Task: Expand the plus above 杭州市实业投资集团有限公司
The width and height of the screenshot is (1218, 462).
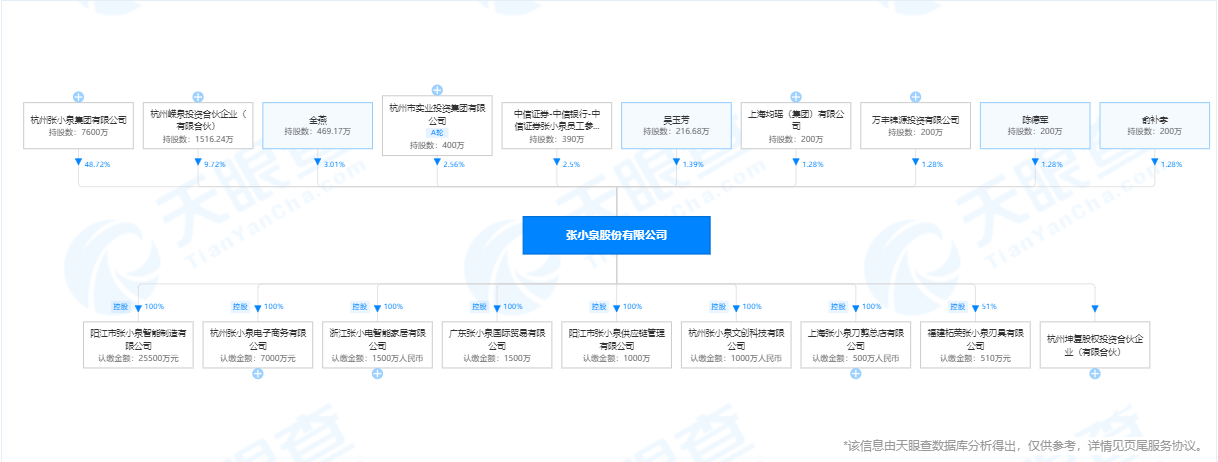Action: click(x=437, y=90)
